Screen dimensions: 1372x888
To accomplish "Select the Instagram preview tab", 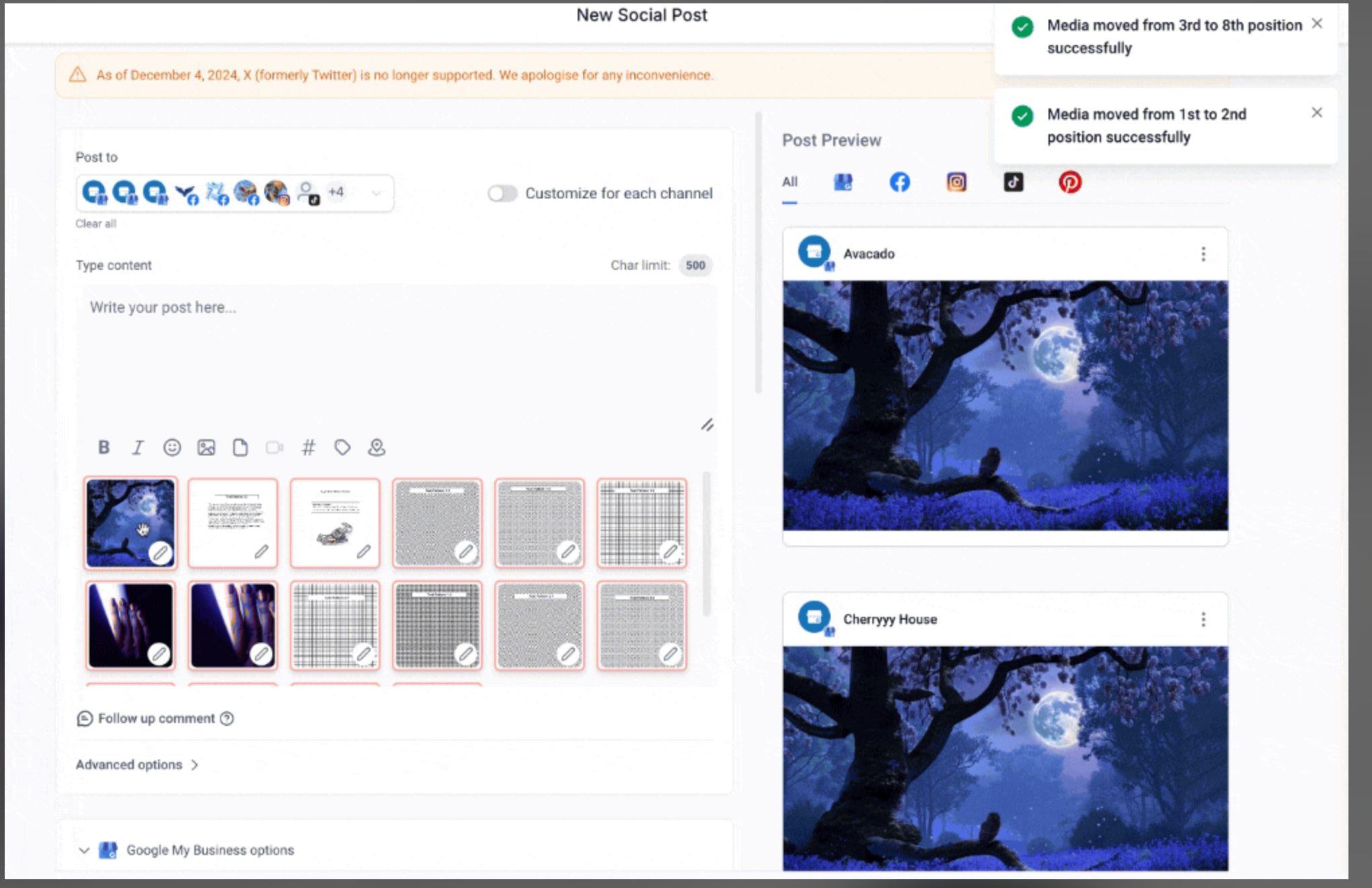I will [x=956, y=182].
